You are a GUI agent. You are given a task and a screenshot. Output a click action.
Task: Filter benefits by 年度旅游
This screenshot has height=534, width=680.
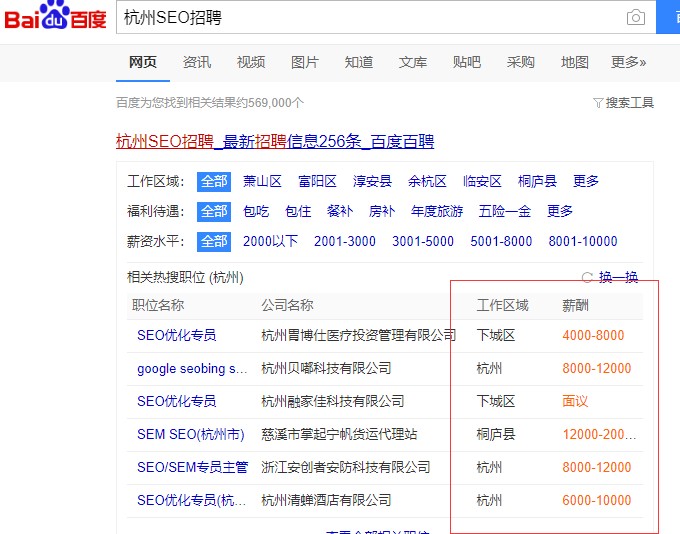437,212
